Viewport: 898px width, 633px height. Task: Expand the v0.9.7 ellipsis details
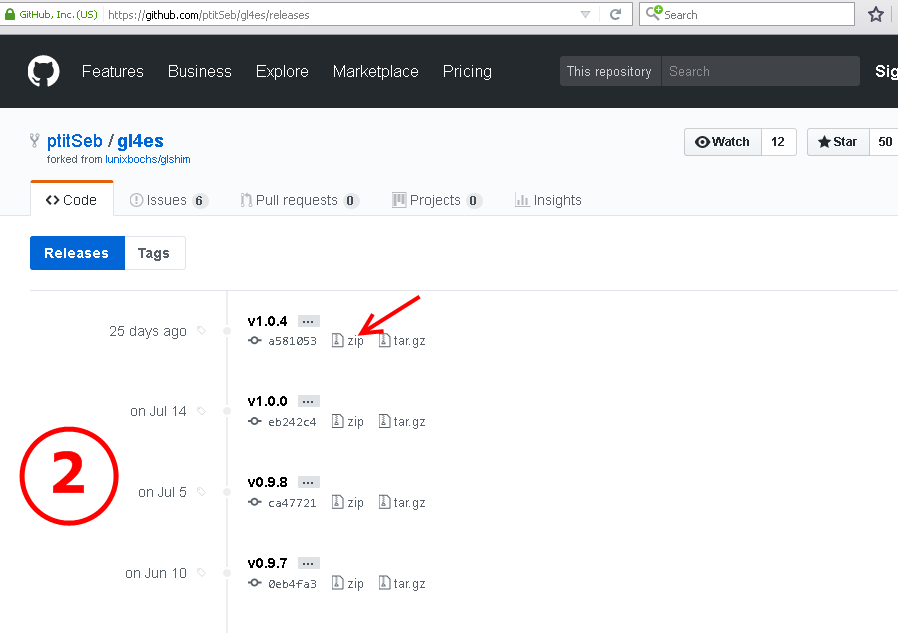pyautogui.click(x=308, y=563)
